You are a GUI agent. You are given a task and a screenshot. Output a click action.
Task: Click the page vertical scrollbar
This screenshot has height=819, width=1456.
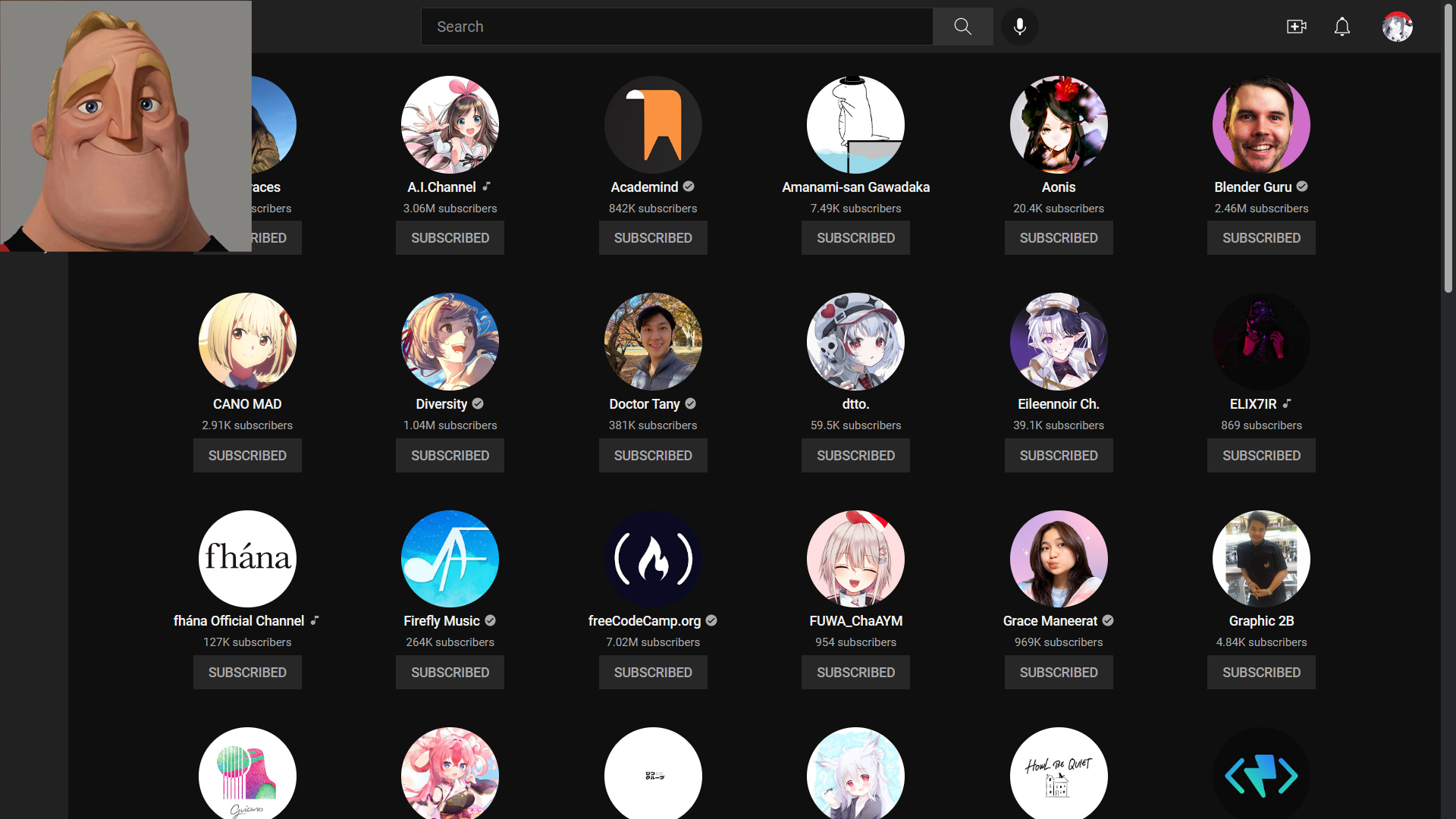click(x=1448, y=152)
